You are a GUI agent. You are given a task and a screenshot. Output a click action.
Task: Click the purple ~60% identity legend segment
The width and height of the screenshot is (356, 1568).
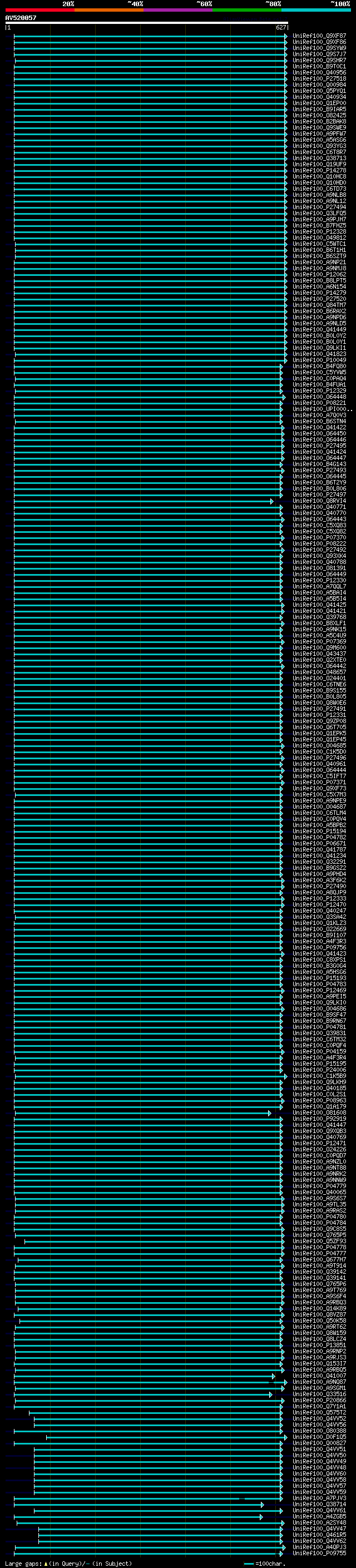(x=179, y=10)
